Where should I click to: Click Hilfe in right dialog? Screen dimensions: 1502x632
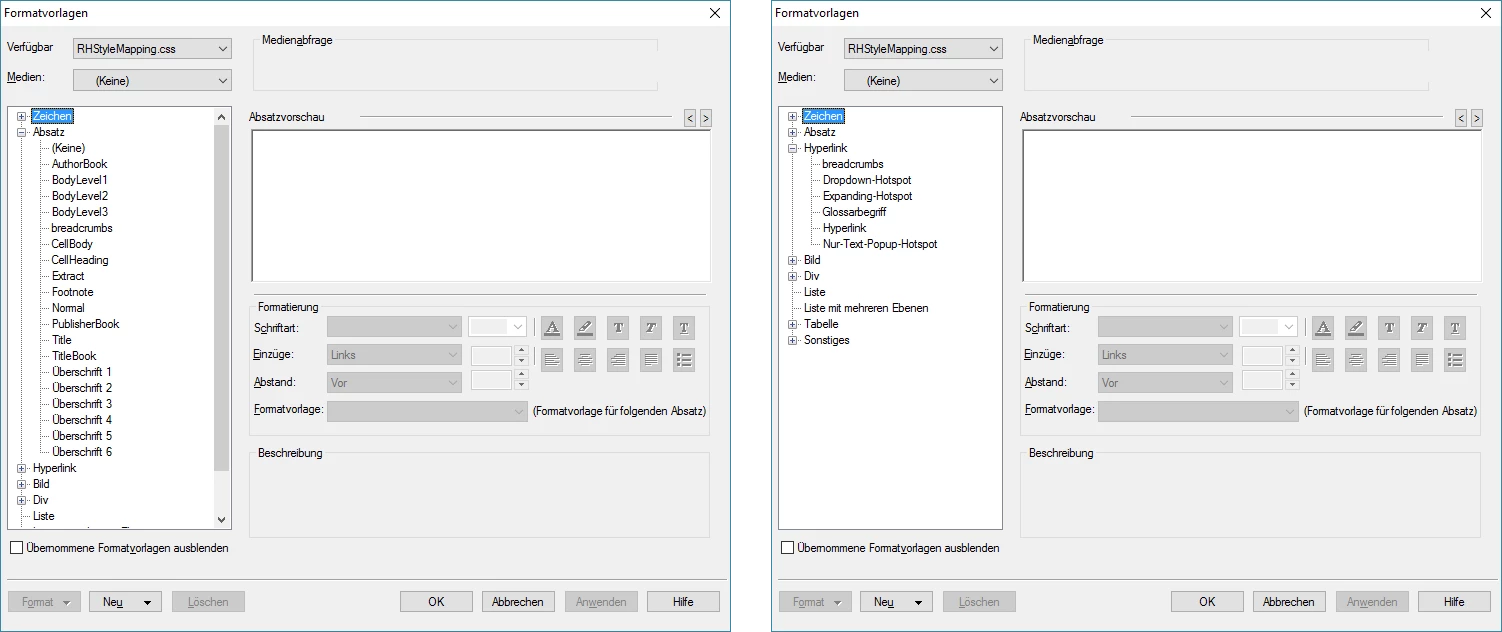[1454, 602]
